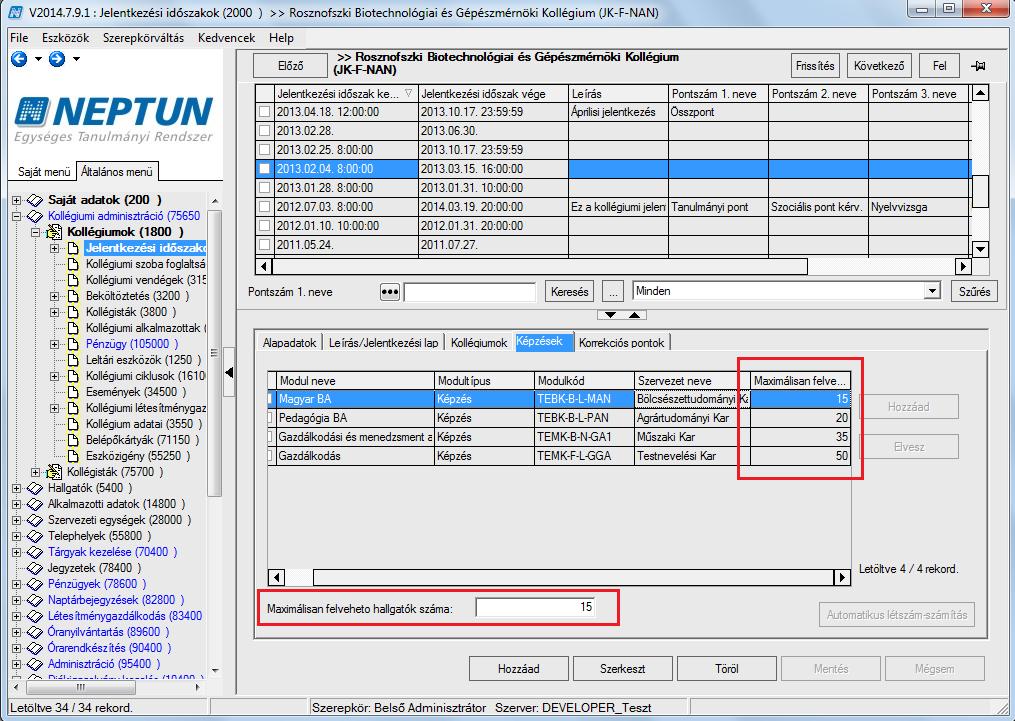Click the Kollégisták (75700) folder icon

pyautogui.click(x=56, y=472)
